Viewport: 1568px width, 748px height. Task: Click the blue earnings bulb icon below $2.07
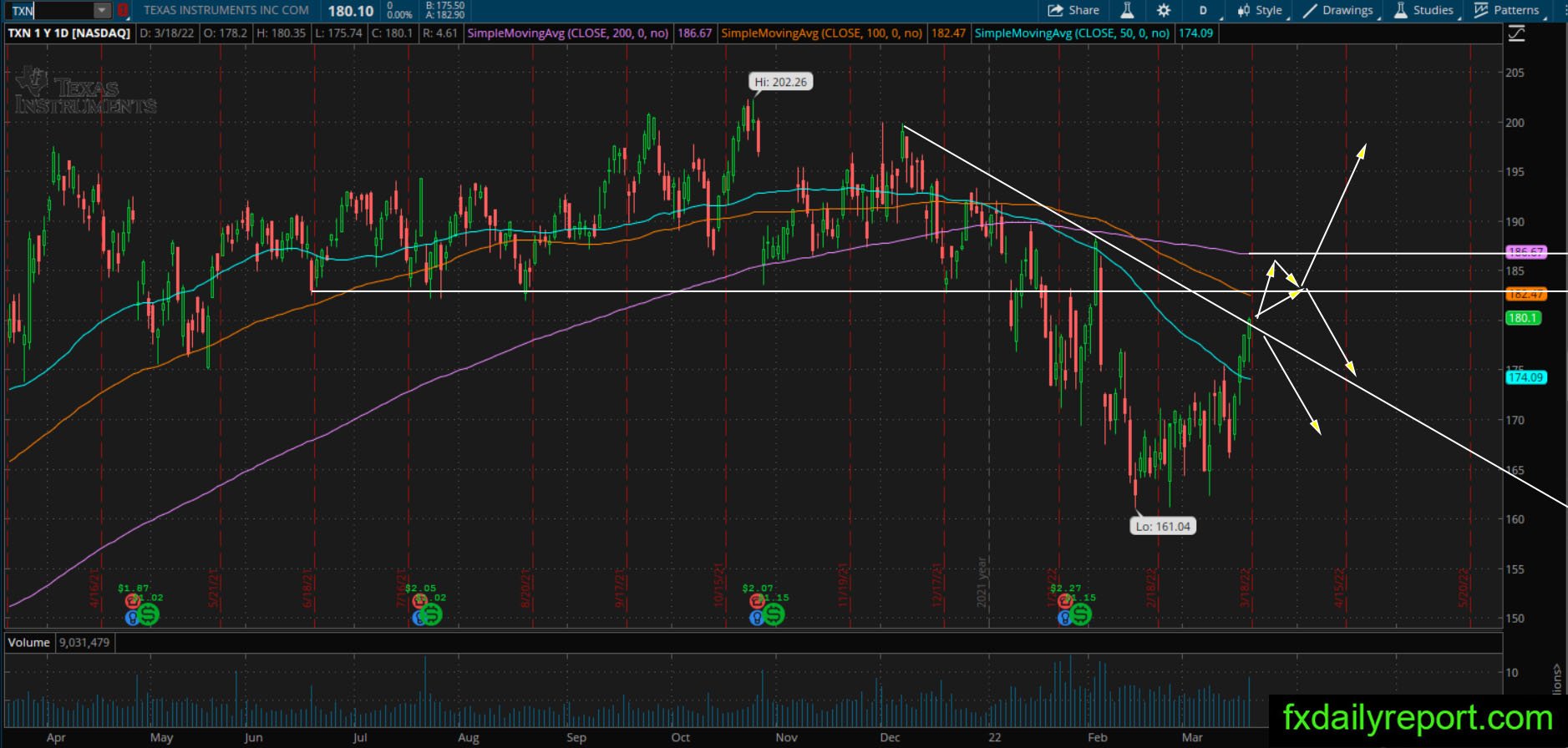(757, 619)
